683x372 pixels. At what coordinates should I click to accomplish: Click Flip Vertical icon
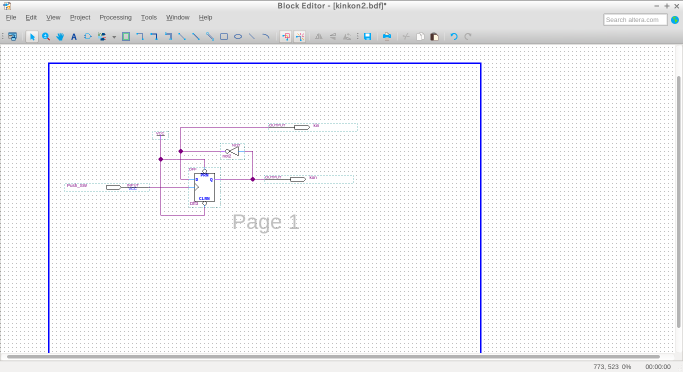pos(333,37)
